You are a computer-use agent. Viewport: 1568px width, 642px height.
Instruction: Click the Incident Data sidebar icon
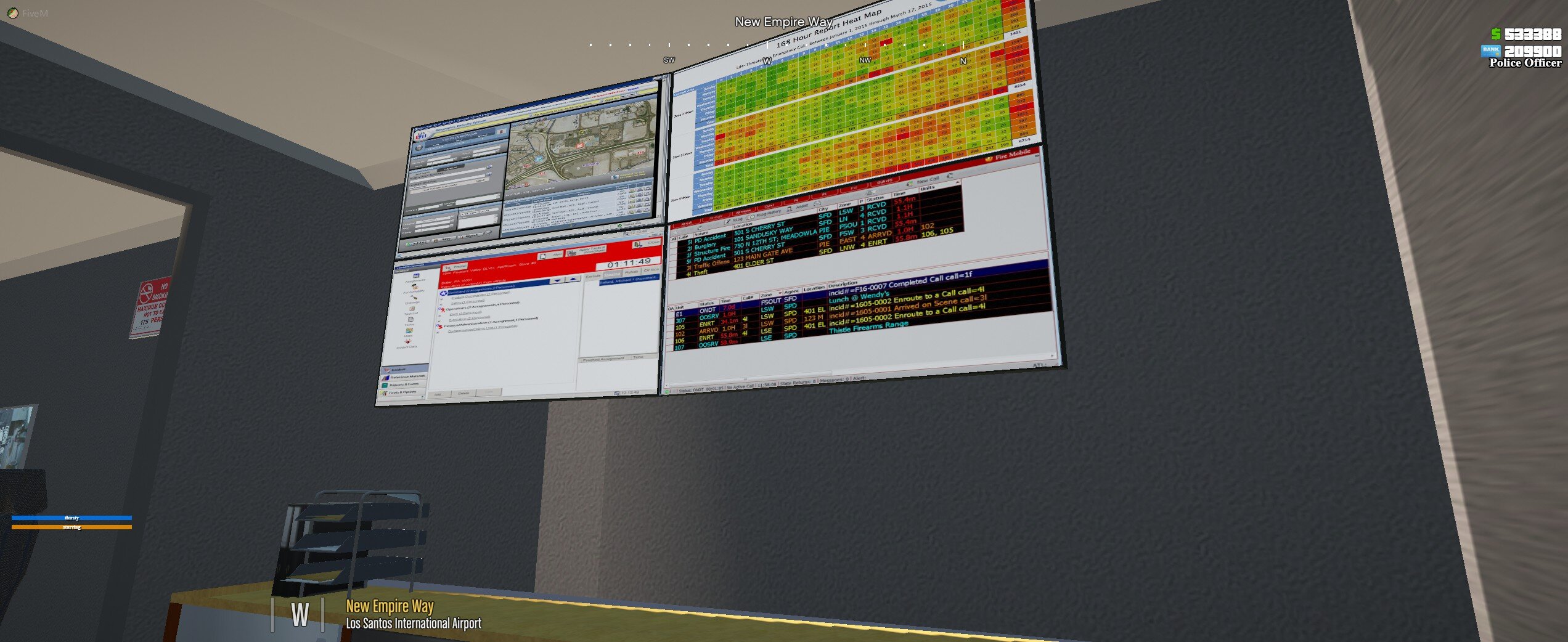pos(407,343)
